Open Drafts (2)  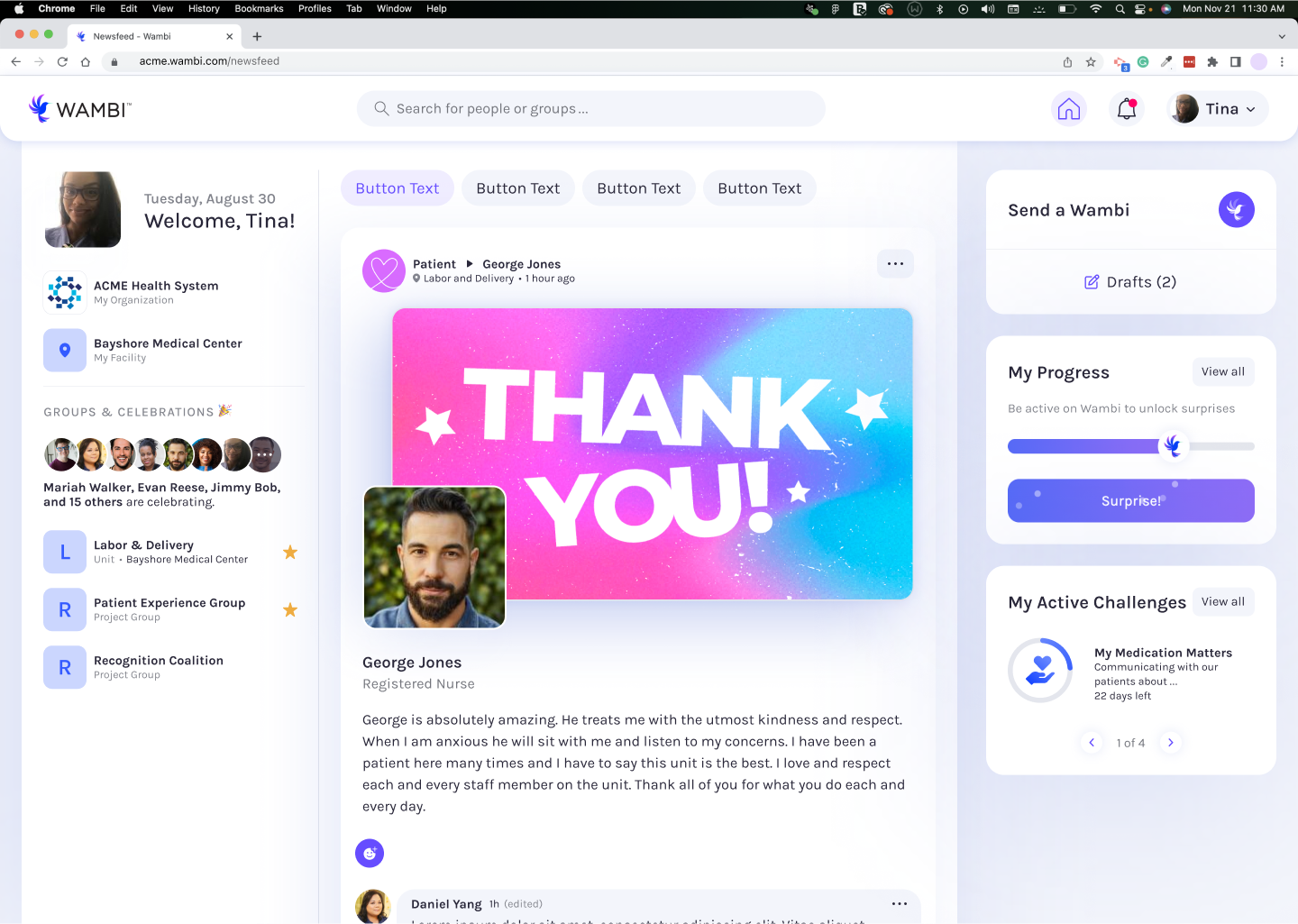(x=1130, y=282)
